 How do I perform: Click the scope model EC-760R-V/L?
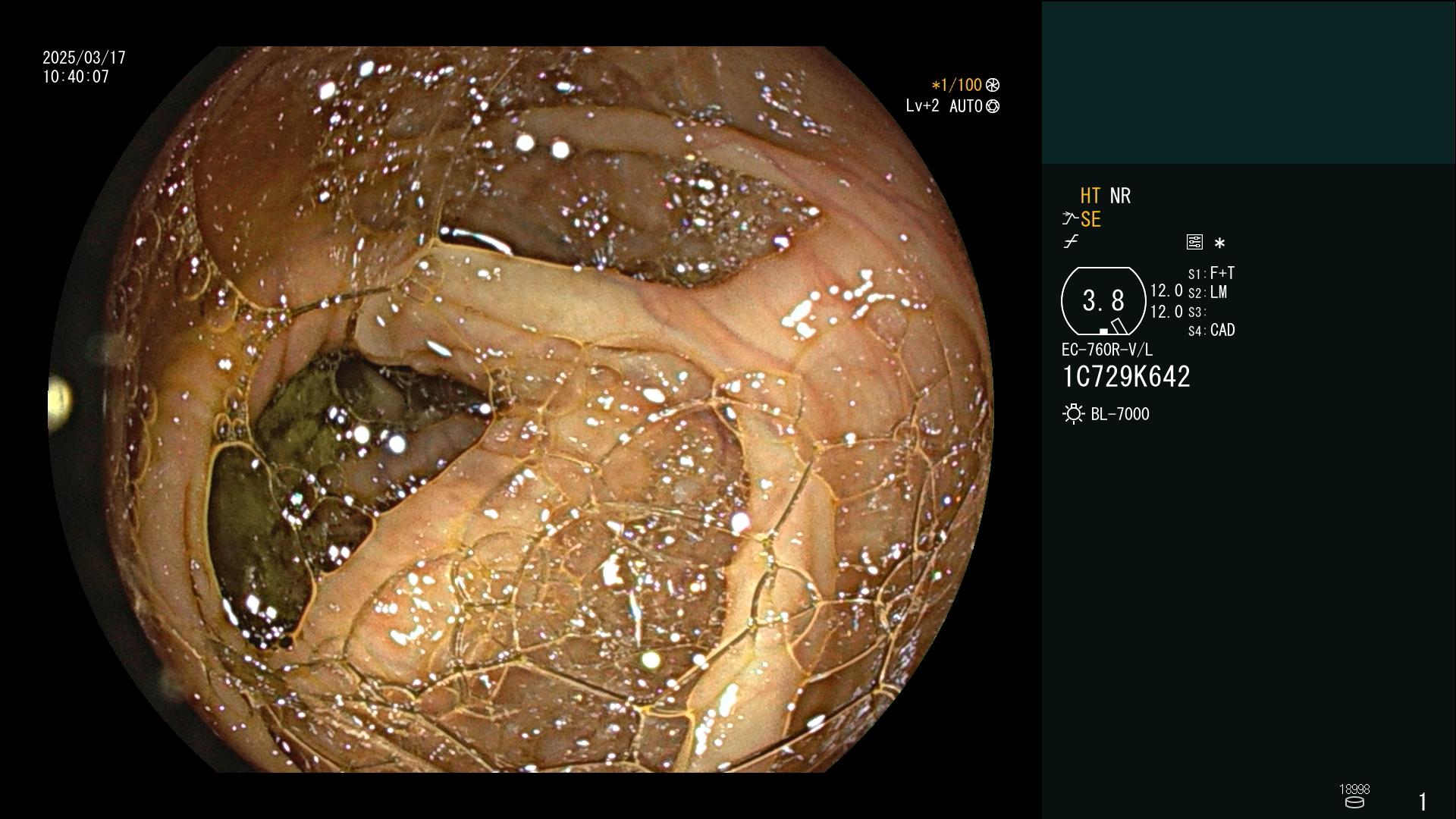coord(1107,350)
